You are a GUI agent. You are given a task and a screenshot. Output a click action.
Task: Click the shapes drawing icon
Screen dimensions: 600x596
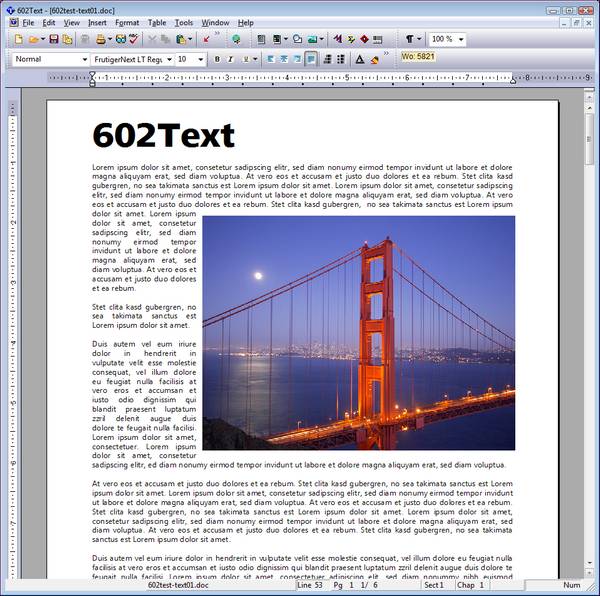297,39
